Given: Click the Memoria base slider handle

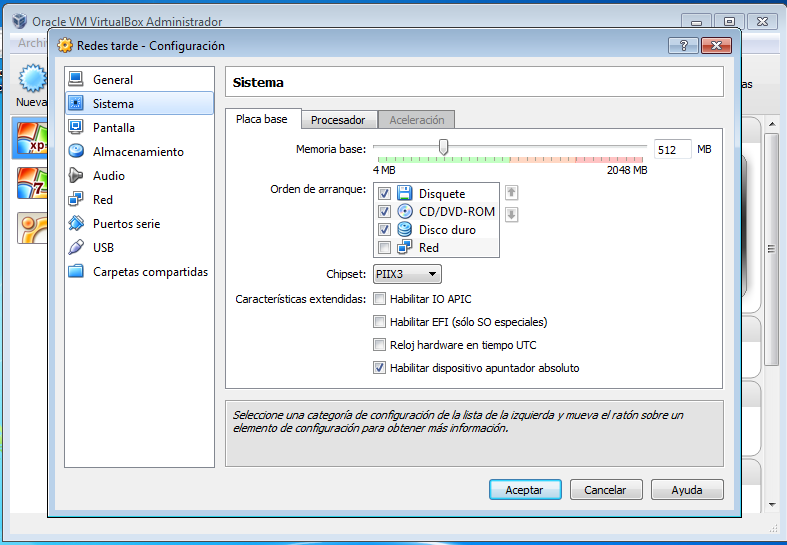Looking at the screenshot, I should pyautogui.click(x=443, y=147).
